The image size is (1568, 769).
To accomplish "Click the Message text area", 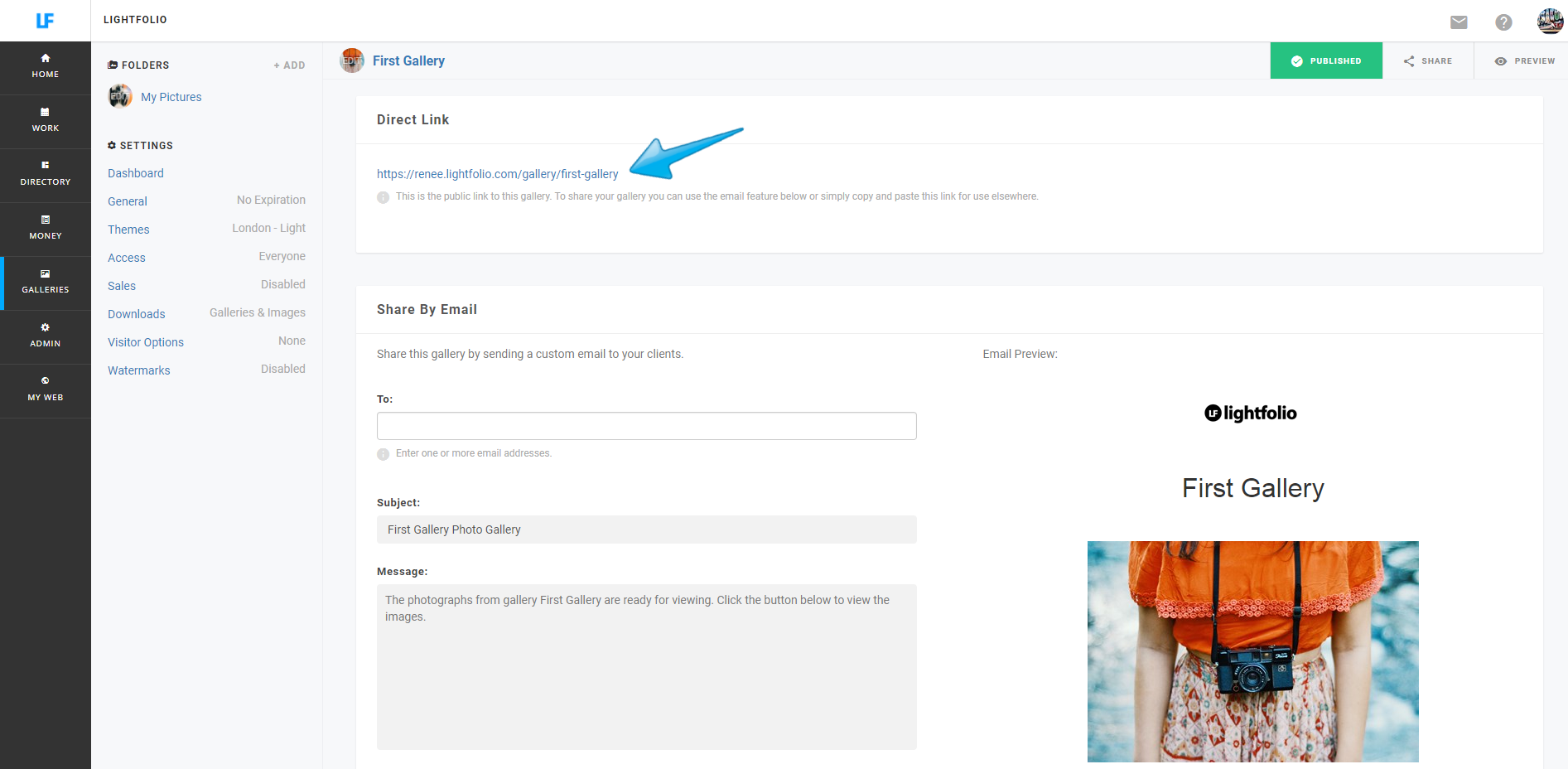I will [x=646, y=667].
